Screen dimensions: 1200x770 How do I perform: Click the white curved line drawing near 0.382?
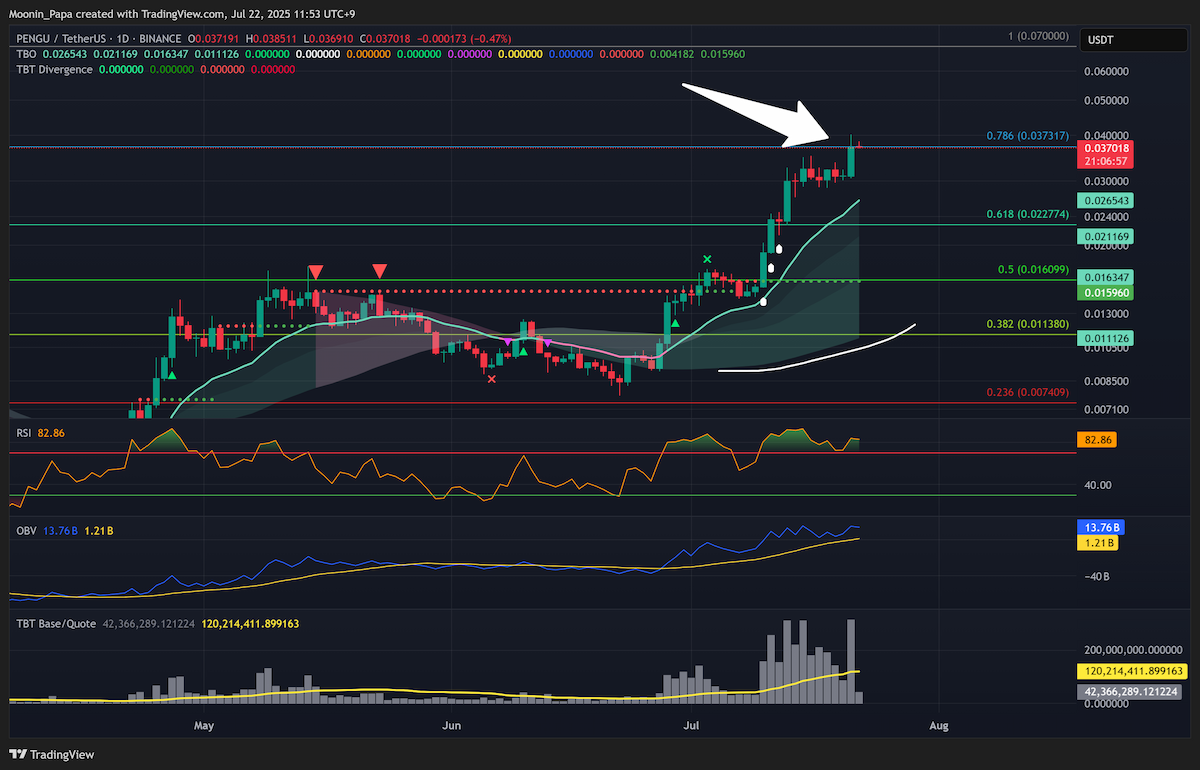[x=817, y=350]
